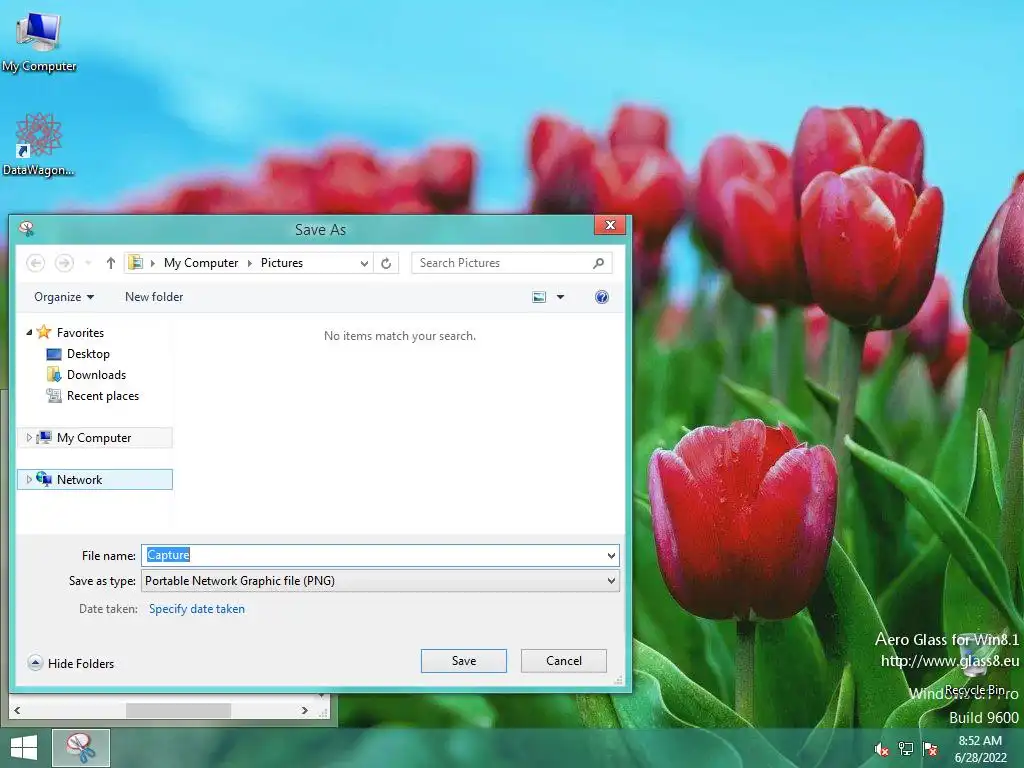
Task: Create a New folder
Action: click(154, 296)
